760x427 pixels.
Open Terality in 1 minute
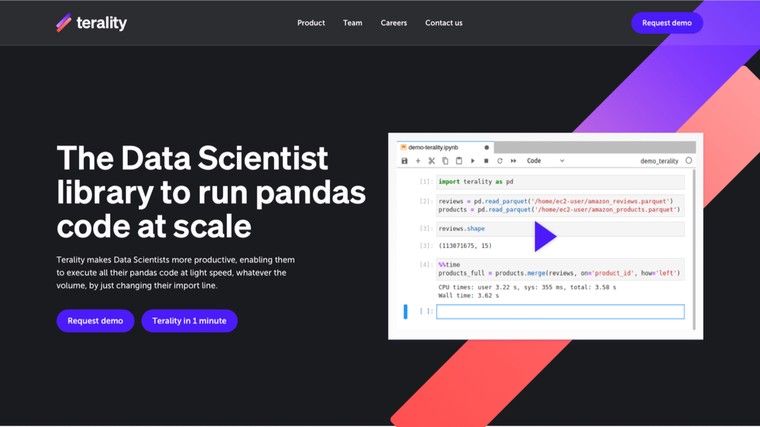[x=190, y=321]
